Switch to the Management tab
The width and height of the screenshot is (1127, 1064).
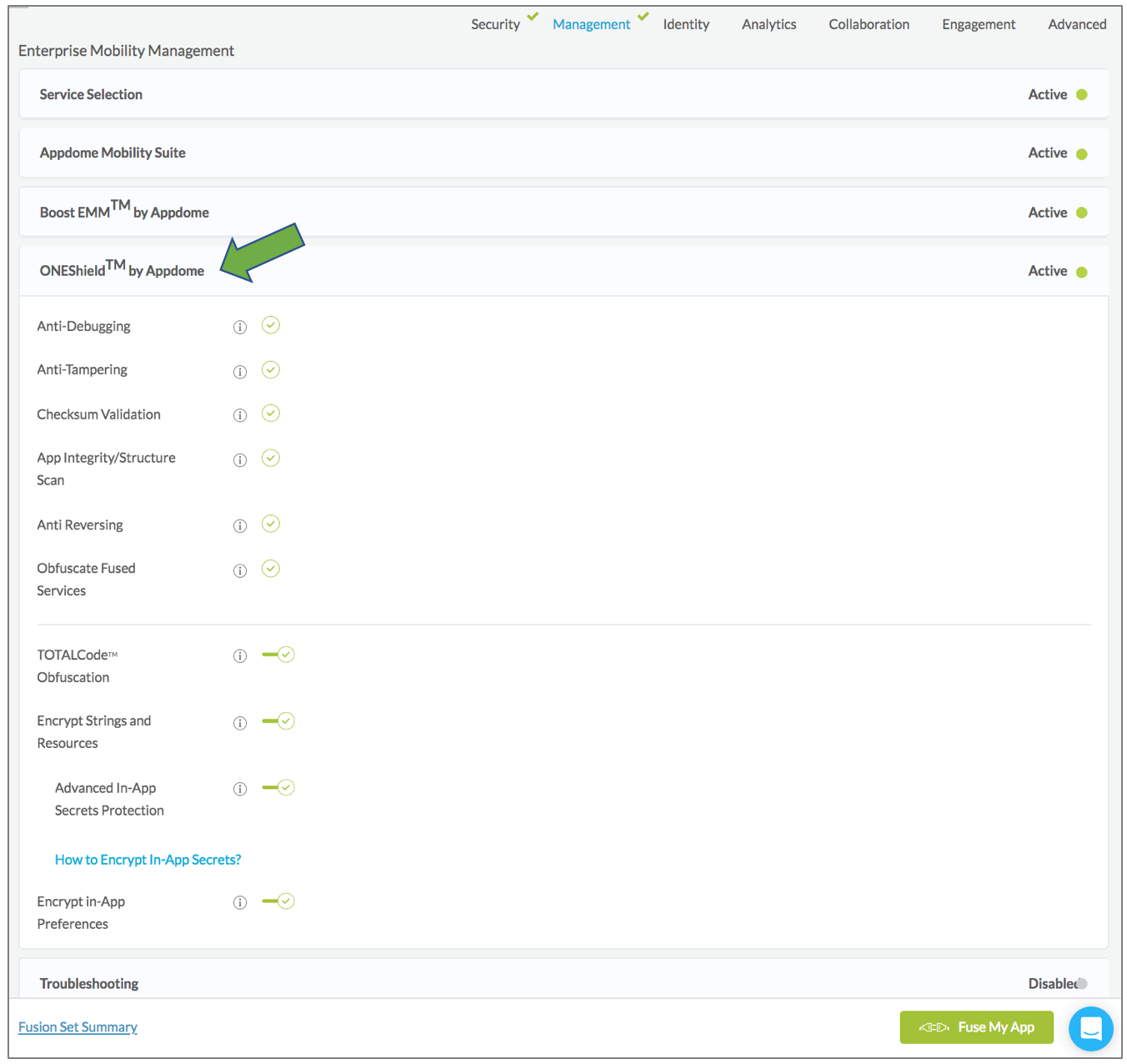[x=591, y=24]
